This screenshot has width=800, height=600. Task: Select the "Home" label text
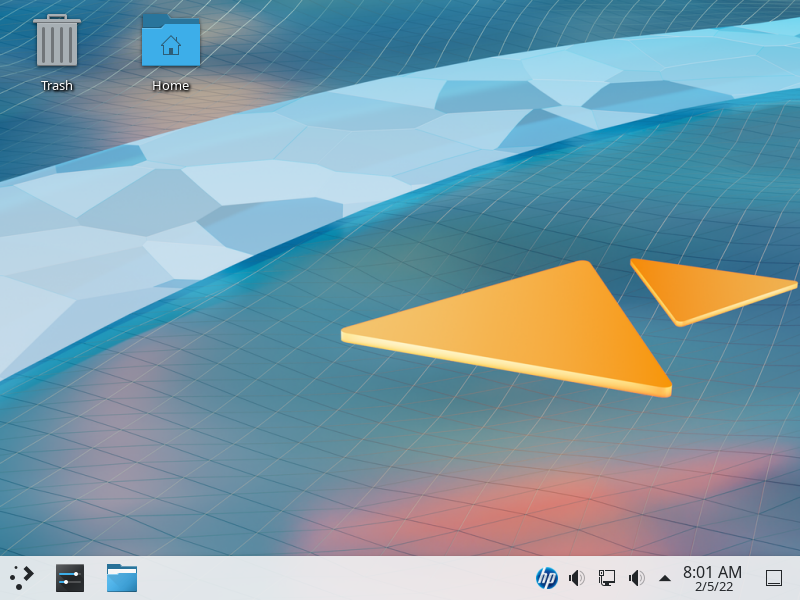pos(171,86)
